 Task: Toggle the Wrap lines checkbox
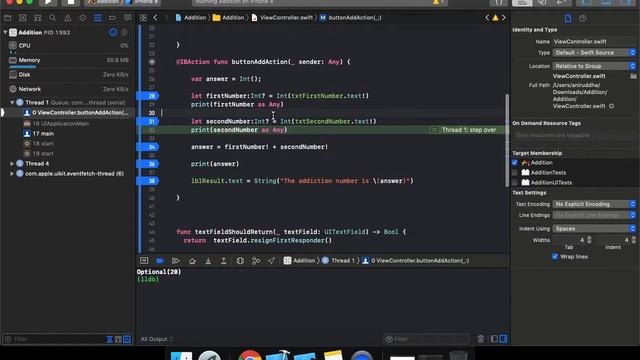(x=555, y=257)
